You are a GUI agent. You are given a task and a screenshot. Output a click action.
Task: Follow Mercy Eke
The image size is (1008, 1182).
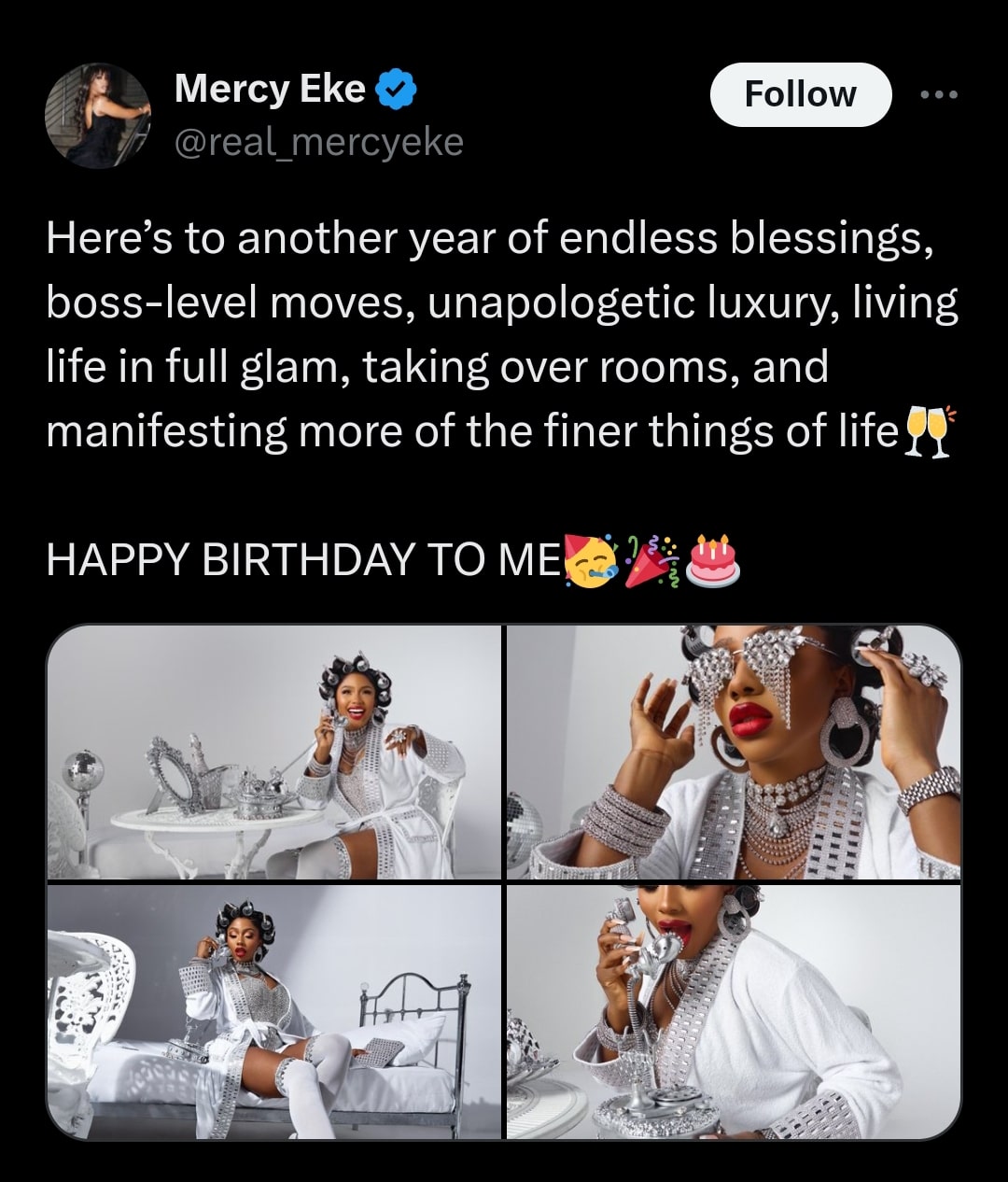coord(800,94)
